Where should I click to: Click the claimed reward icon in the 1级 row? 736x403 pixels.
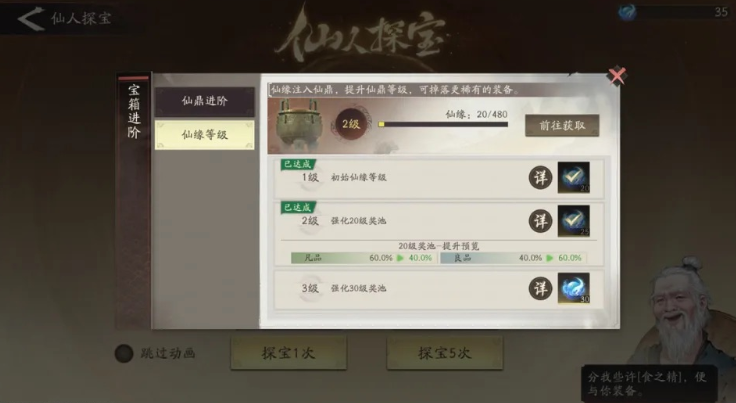[x=574, y=177]
